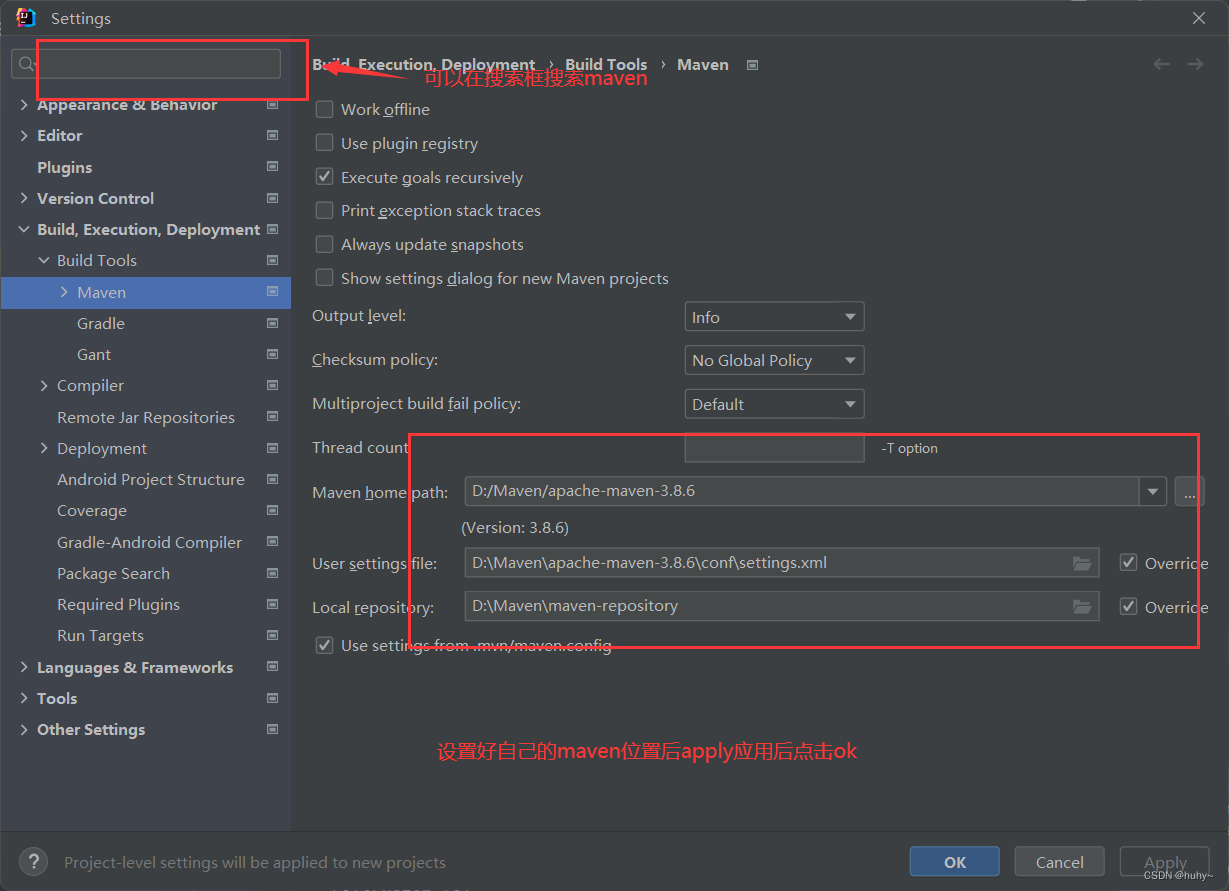Click the search magnifier icon

pos(27,65)
